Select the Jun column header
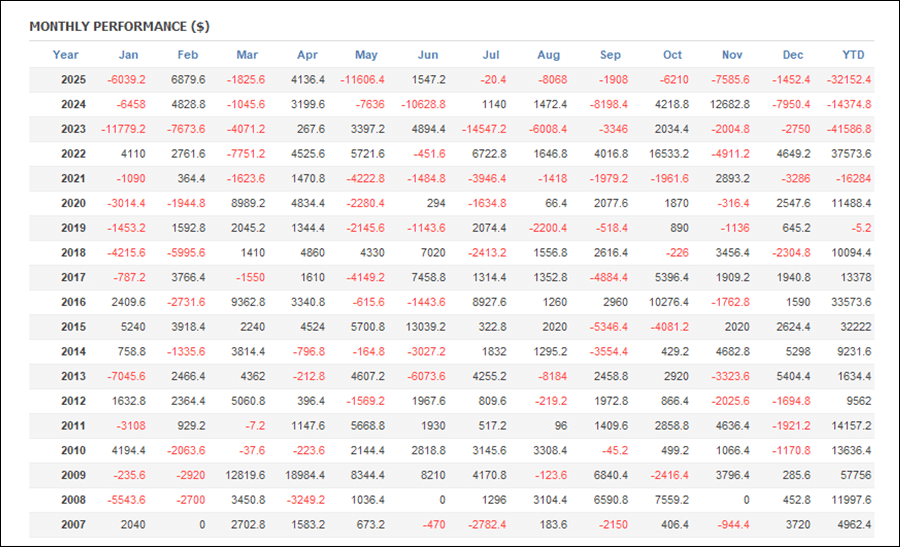Viewport: 900px width, 547px height. pyautogui.click(x=427, y=55)
